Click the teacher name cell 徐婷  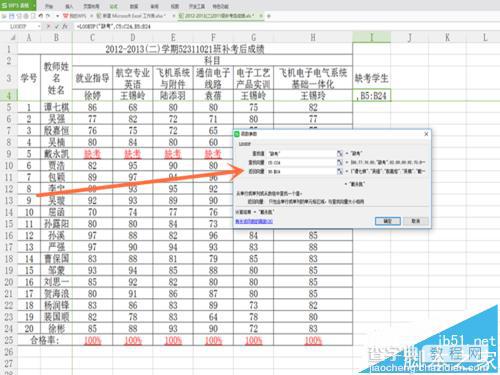tap(92, 96)
